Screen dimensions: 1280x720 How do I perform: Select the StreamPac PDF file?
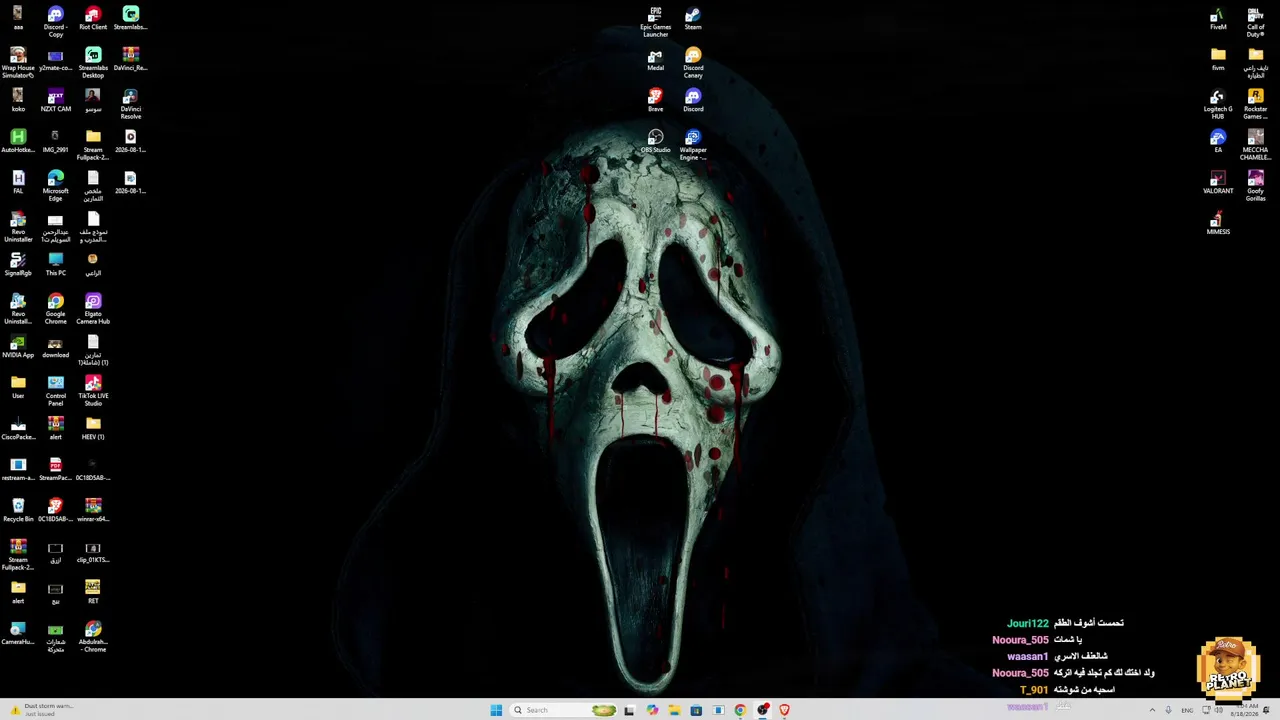pos(56,469)
